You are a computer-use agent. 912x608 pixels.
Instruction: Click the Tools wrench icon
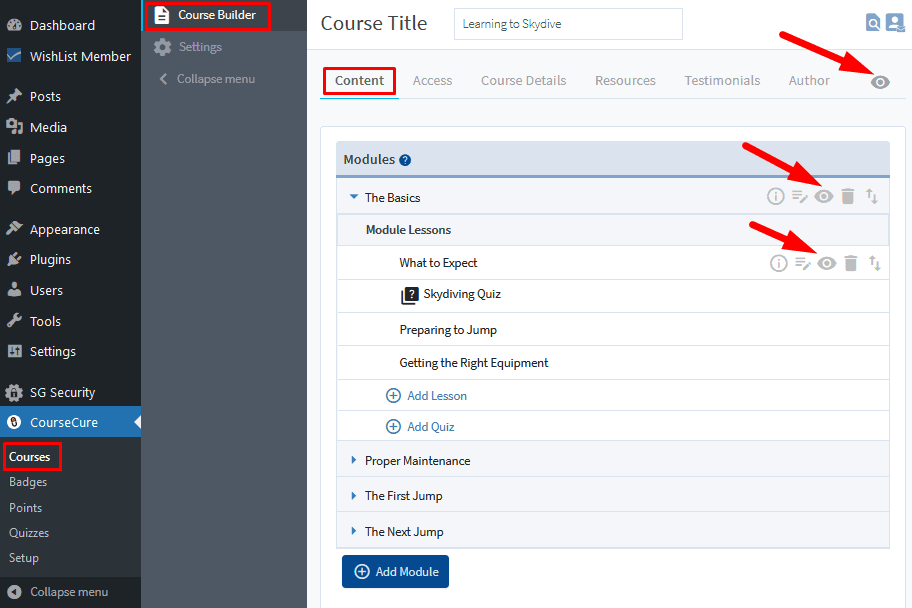14,320
